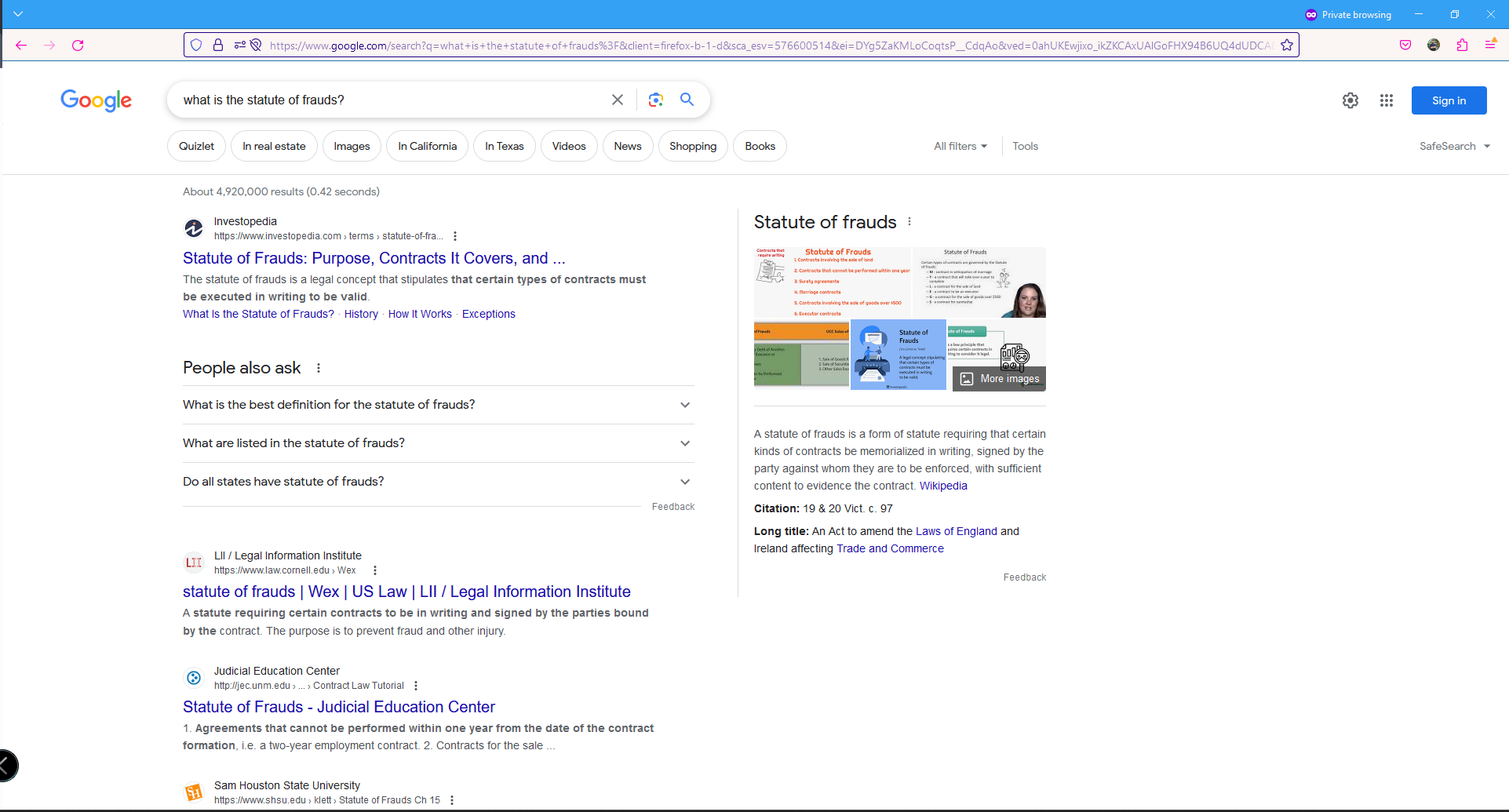The height and width of the screenshot is (812, 1509).
Task: Click inside the Google search input field
Action: (392, 100)
